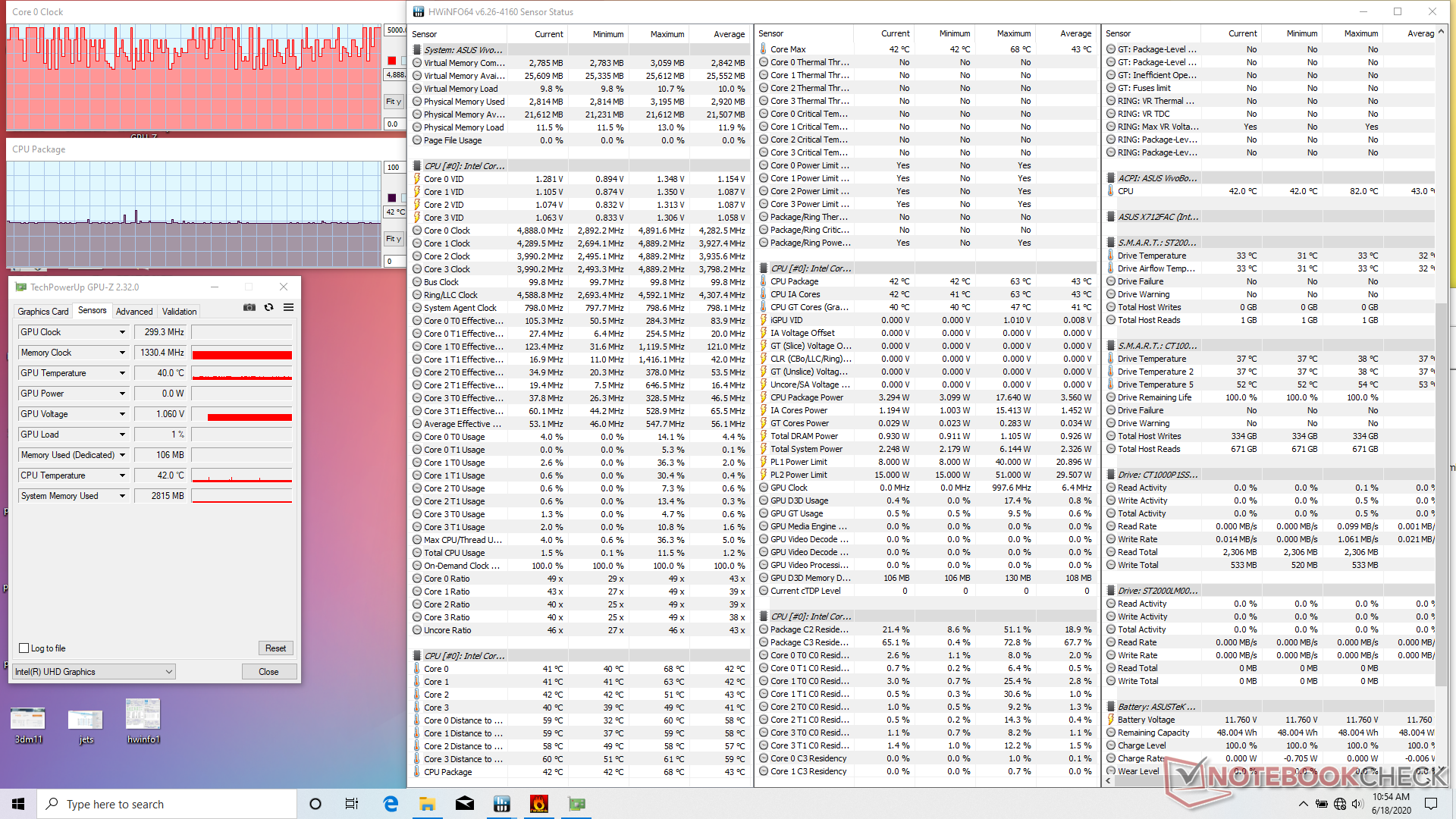The width and height of the screenshot is (1456, 819).
Task: Open the GPU Temperature sensor dropdown
Action: tap(122, 373)
